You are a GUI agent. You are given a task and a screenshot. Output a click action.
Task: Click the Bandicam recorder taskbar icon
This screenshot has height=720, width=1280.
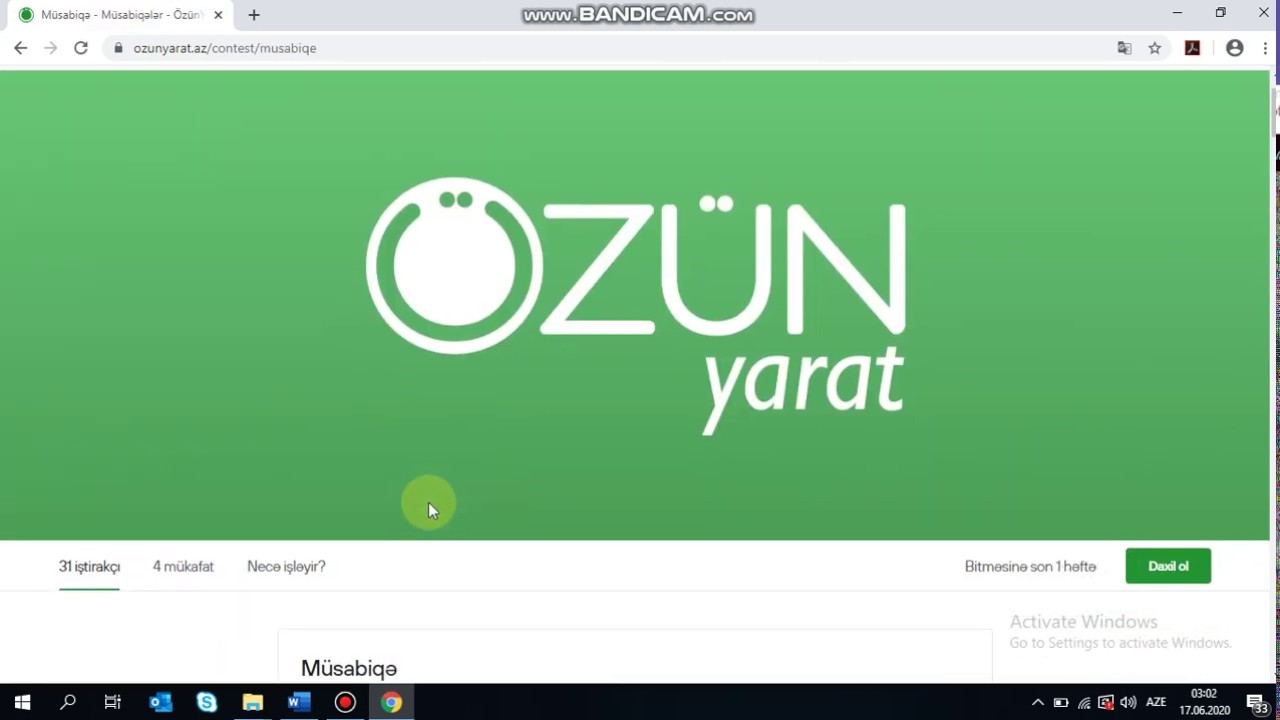[x=345, y=702]
